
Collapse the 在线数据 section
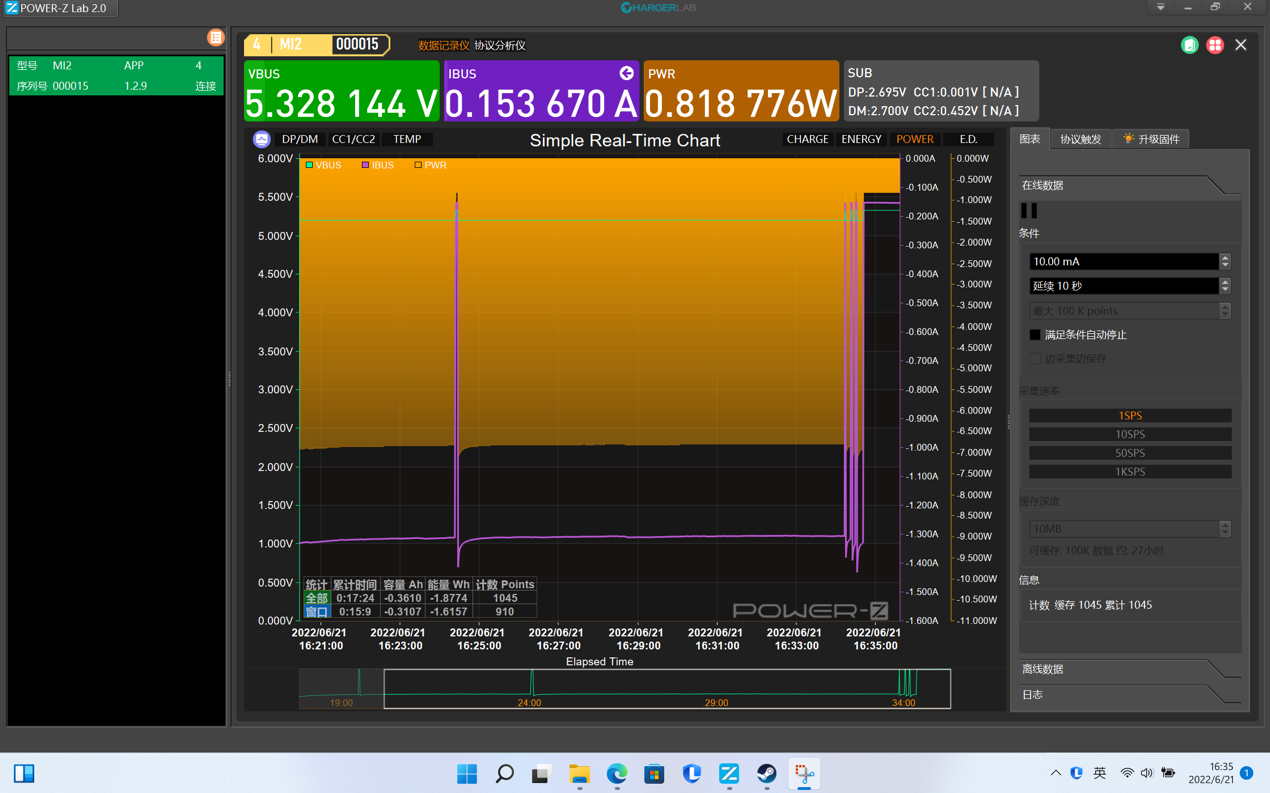(1130, 185)
